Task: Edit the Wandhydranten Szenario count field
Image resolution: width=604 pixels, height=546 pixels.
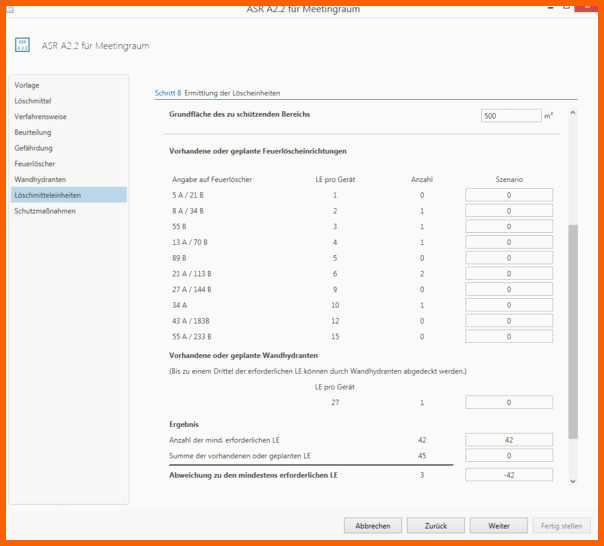Action: click(509, 402)
